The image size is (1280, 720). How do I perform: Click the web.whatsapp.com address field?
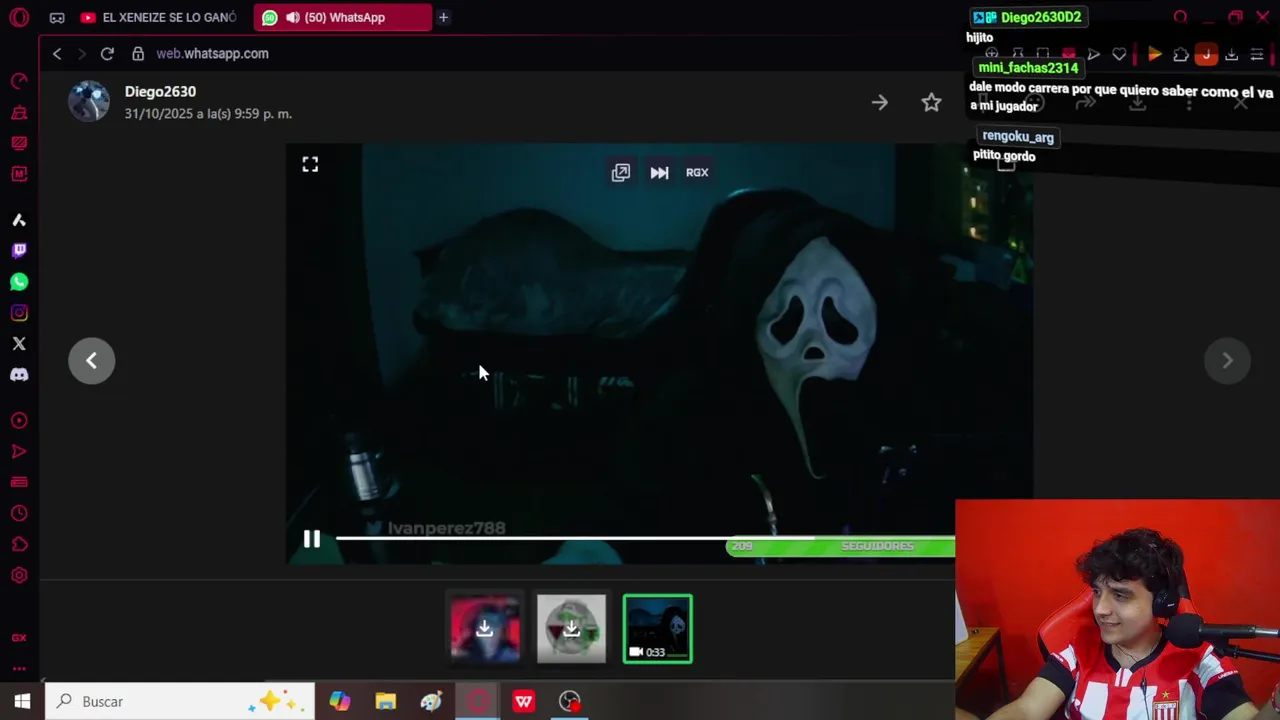212,53
